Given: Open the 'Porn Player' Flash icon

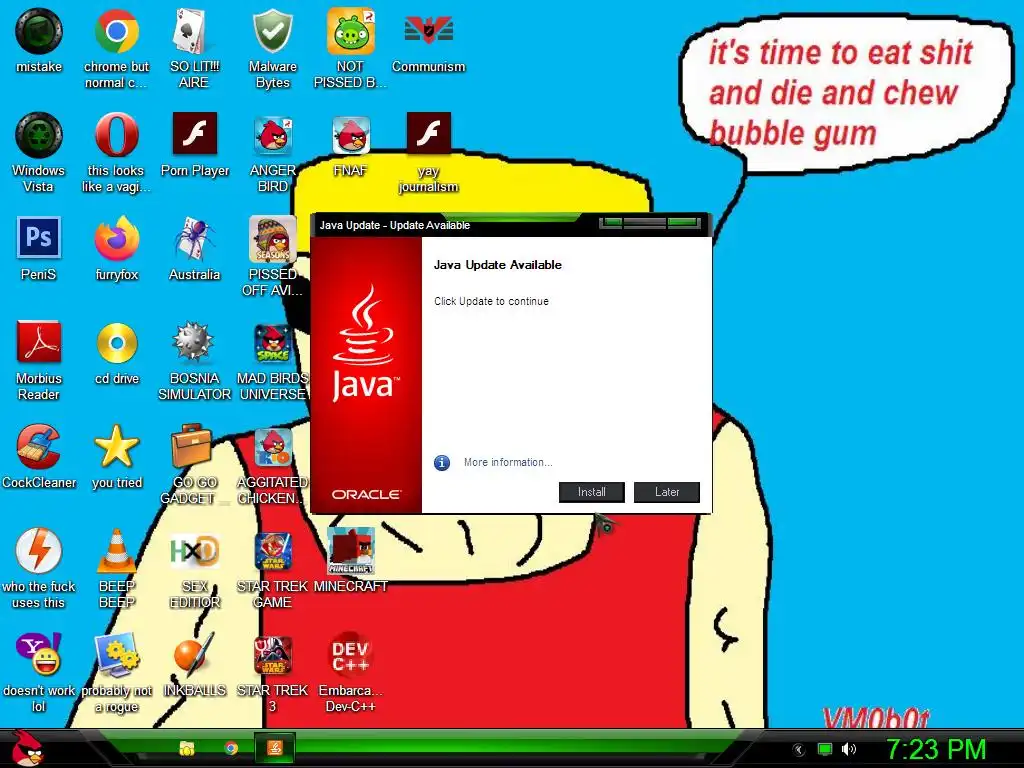Looking at the screenshot, I should coord(195,144).
